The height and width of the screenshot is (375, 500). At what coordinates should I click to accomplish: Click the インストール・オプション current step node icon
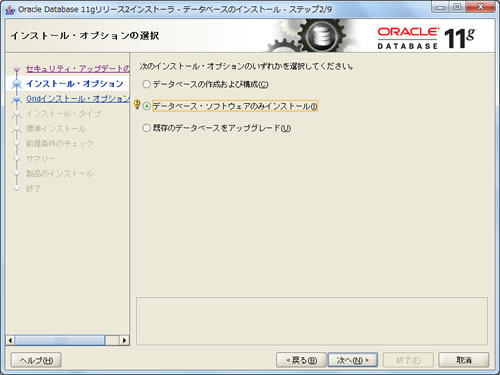point(17,84)
